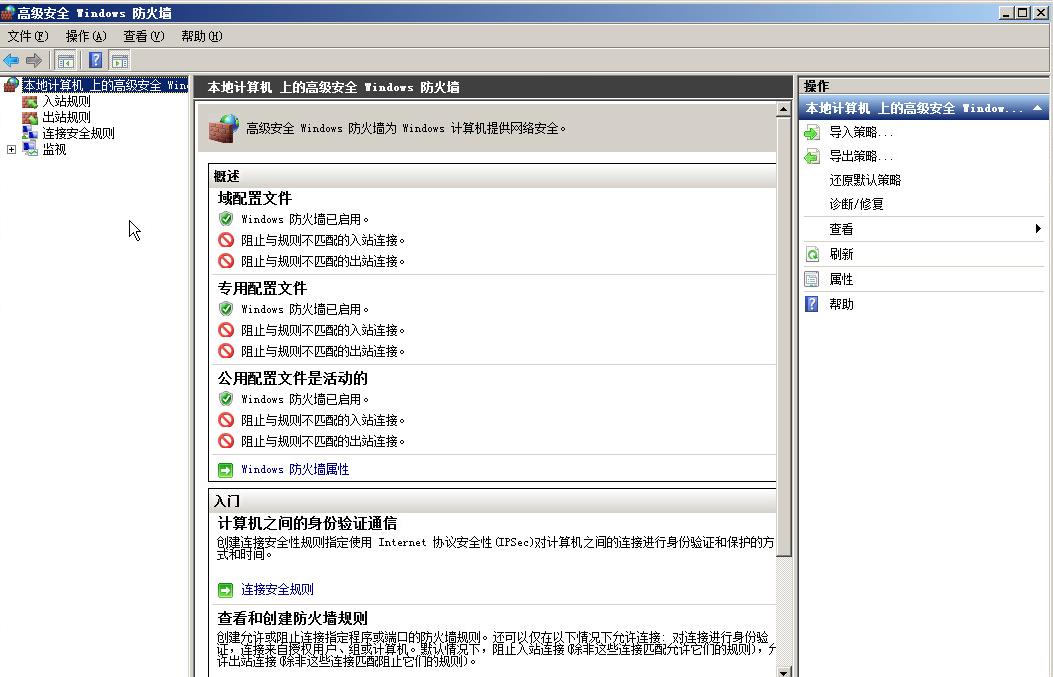Image resolution: width=1053 pixels, height=677 pixels.
Task: Click the 导入策略 green arrow icon
Action: click(x=812, y=132)
